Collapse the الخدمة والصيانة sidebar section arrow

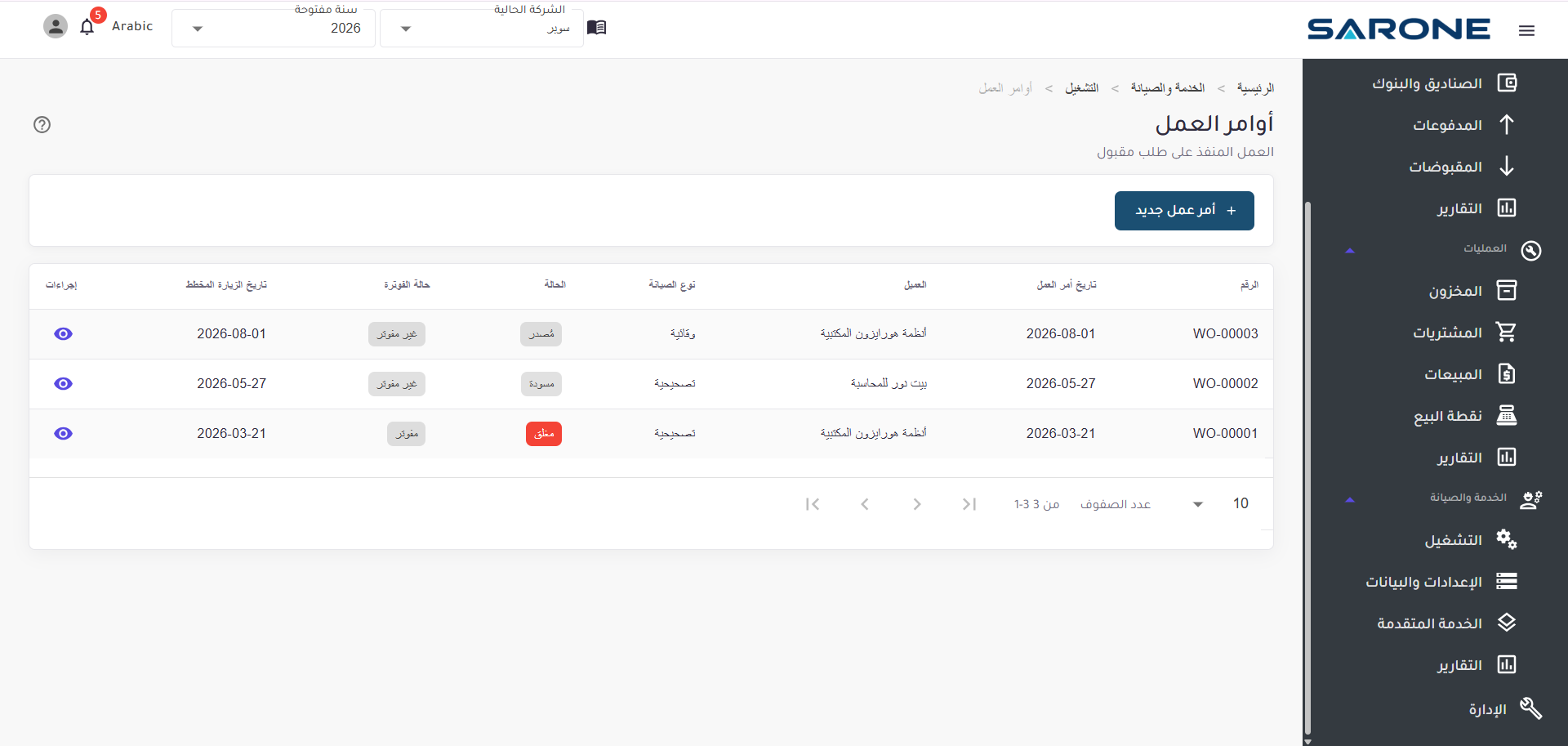point(1350,499)
